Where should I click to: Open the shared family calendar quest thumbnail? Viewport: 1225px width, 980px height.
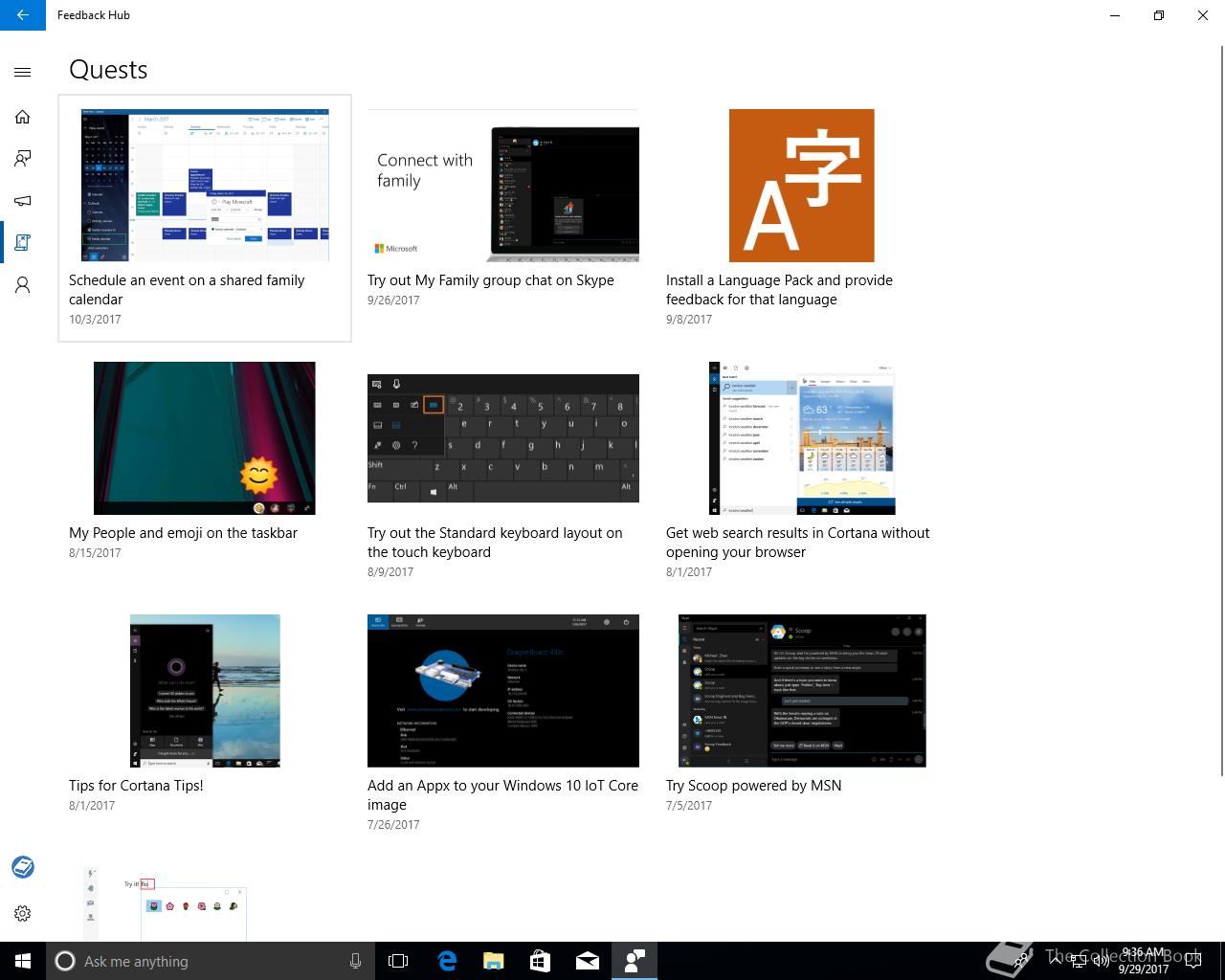tap(205, 185)
